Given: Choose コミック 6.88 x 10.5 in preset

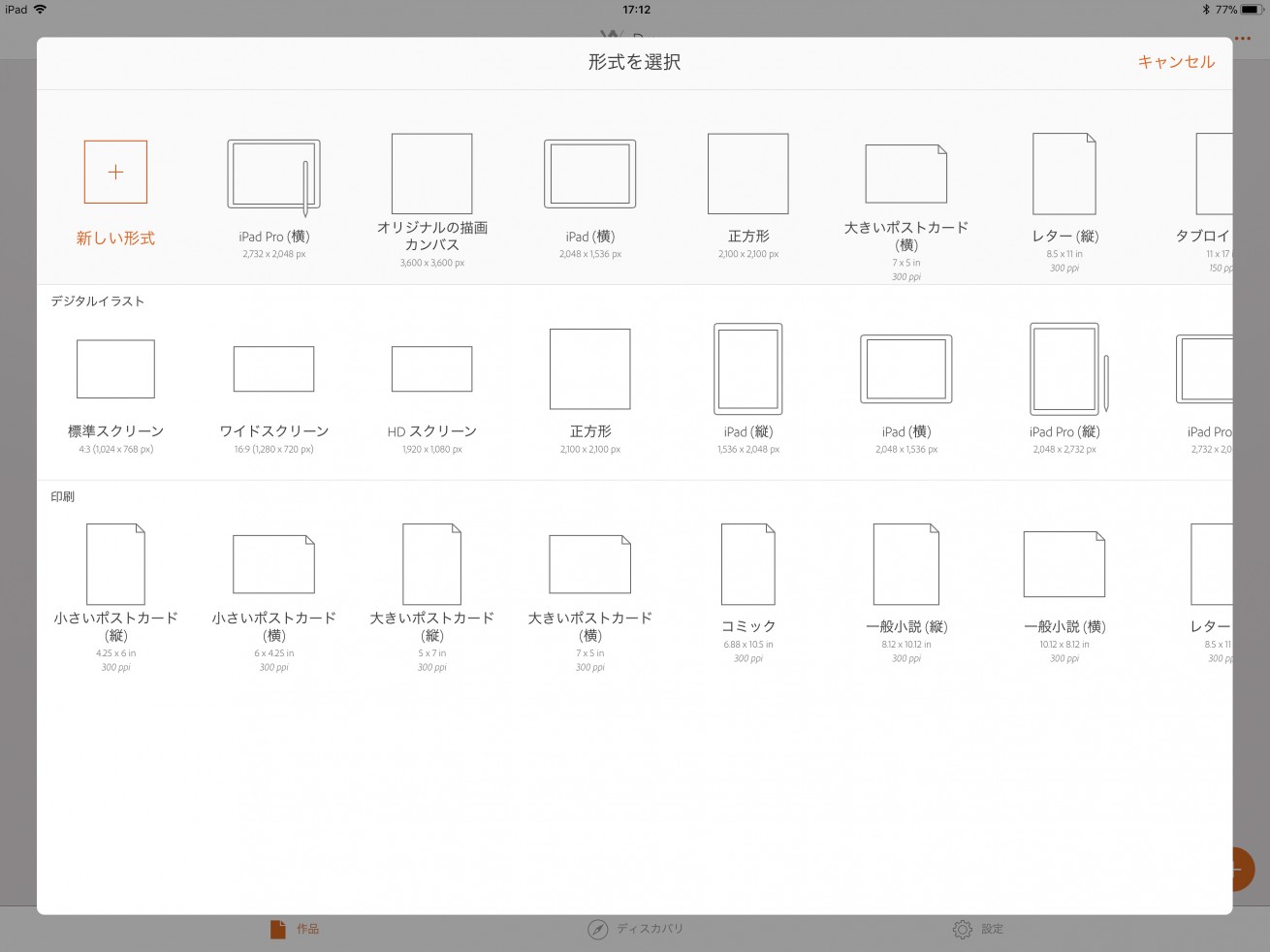Looking at the screenshot, I should click(x=748, y=593).
